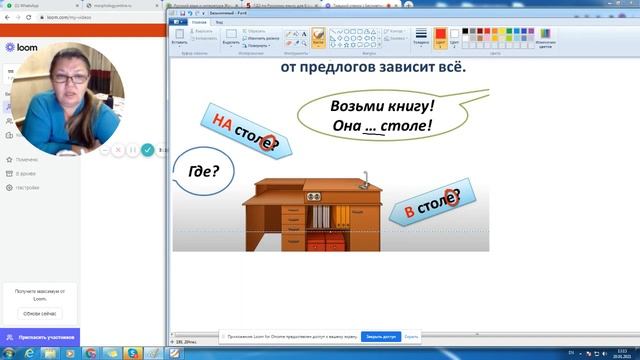
Task: Click the Loom logo
Action: click(21, 47)
